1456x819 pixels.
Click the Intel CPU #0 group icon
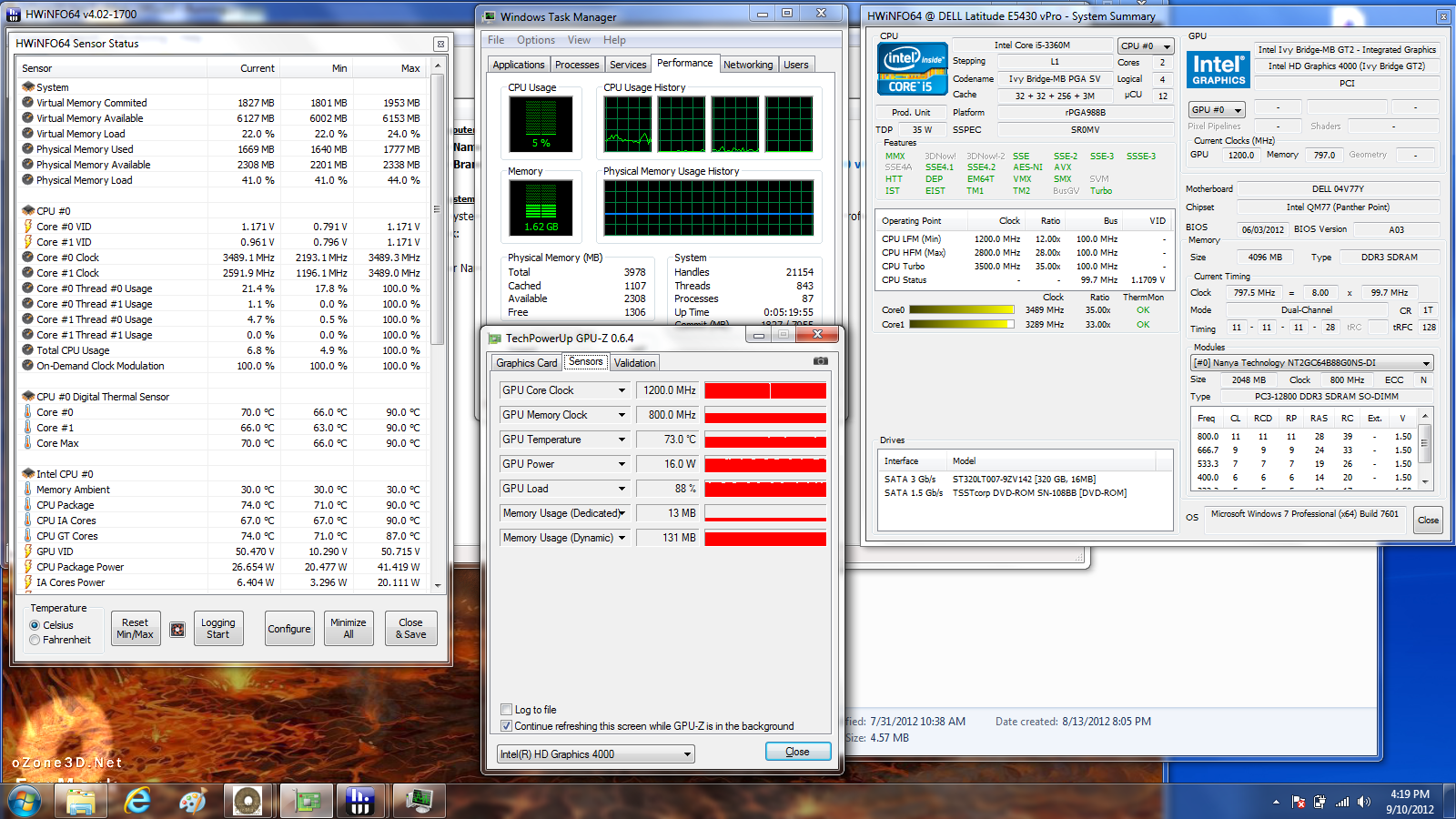(28, 474)
